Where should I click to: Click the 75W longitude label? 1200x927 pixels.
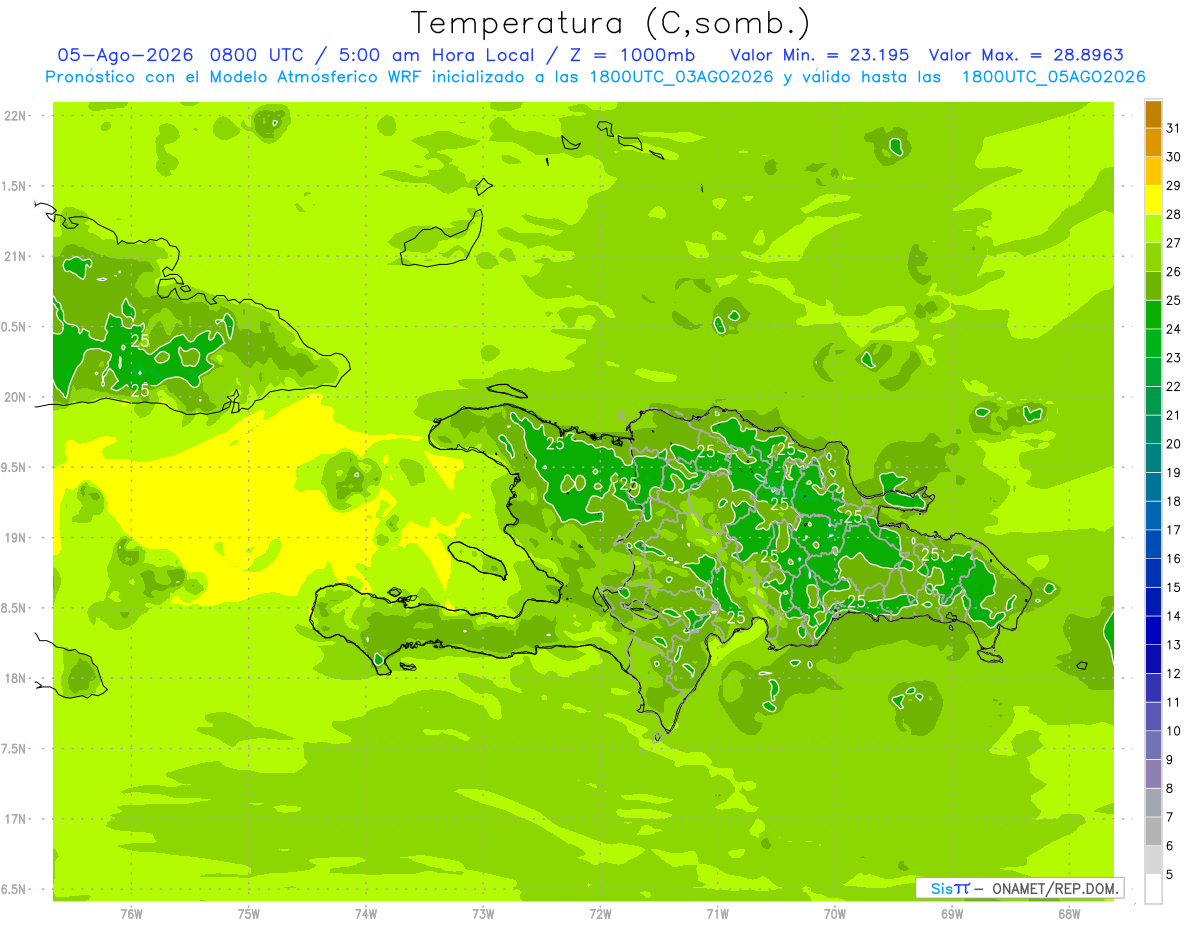(249, 913)
